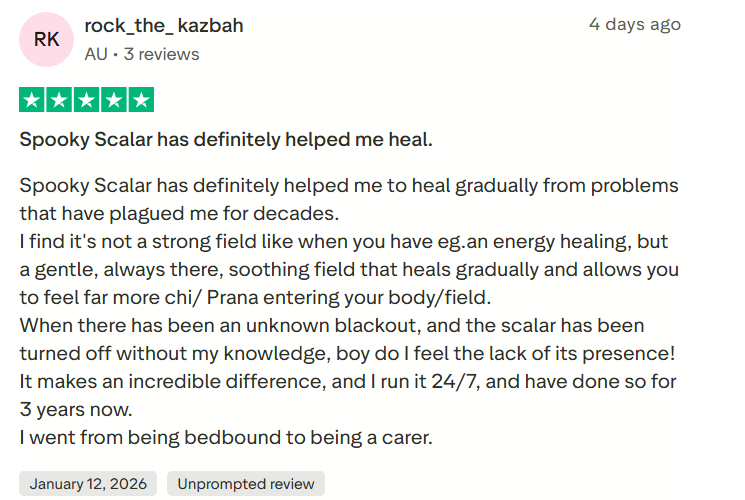Open review title "Spooky Scalar has definitely helped me heal."
The width and height of the screenshot is (745, 500).
[x=226, y=140]
